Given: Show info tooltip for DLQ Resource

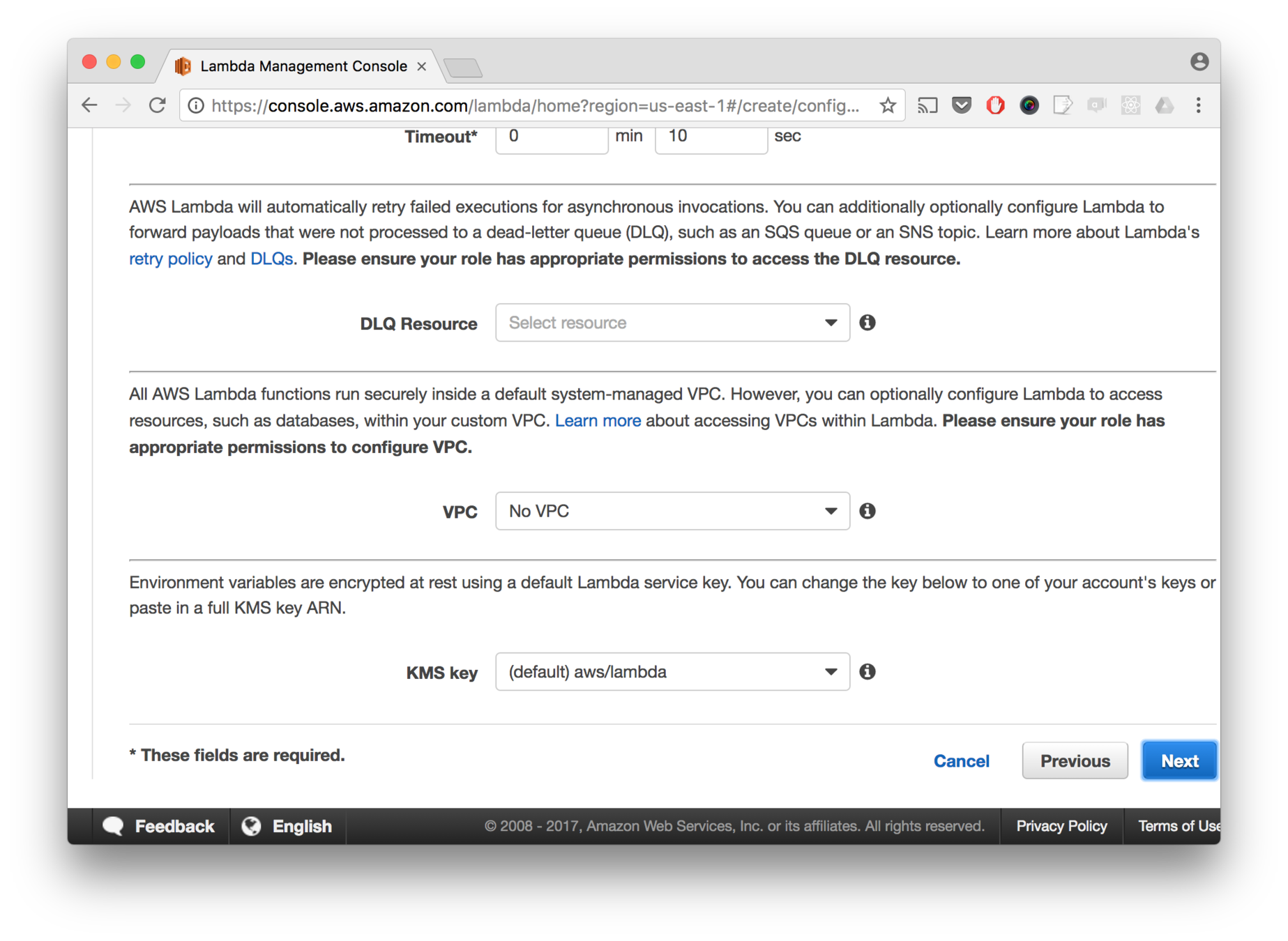Looking at the screenshot, I should pyautogui.click(x=867, y=323).
